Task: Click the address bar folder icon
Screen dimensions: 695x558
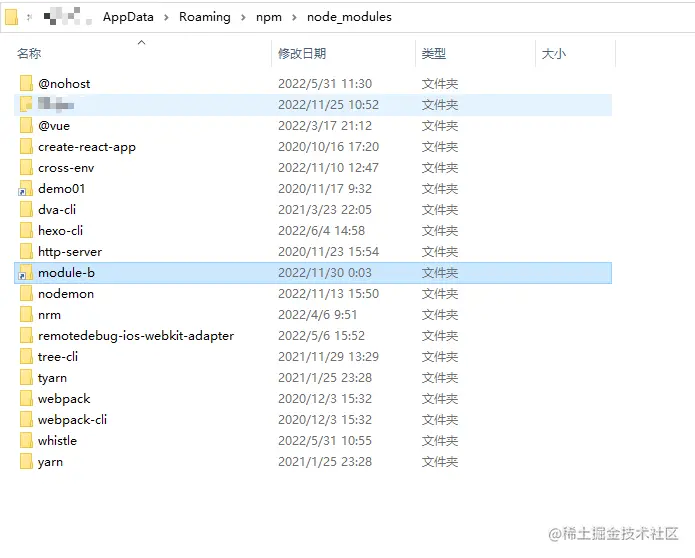Action: tap(11, 17)
